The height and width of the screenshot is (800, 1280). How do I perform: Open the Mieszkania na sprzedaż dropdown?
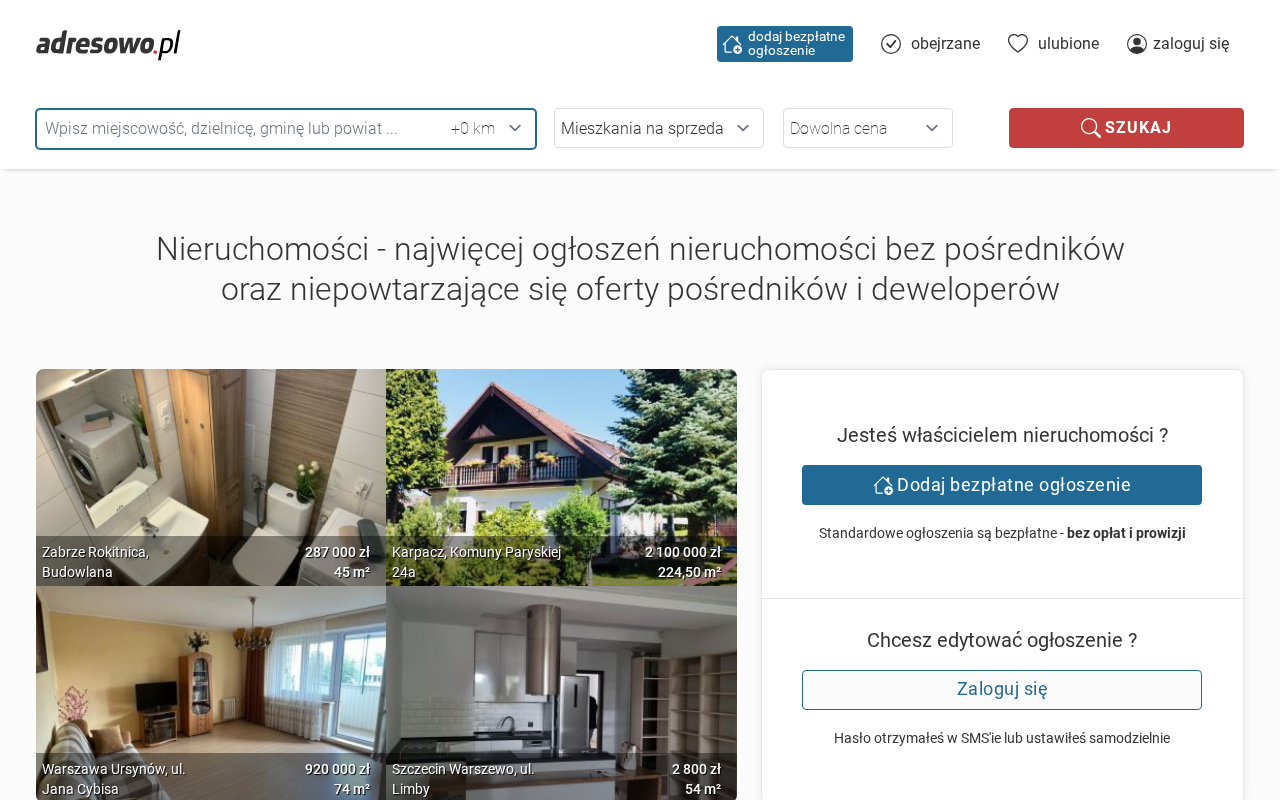tap(659, 128)
